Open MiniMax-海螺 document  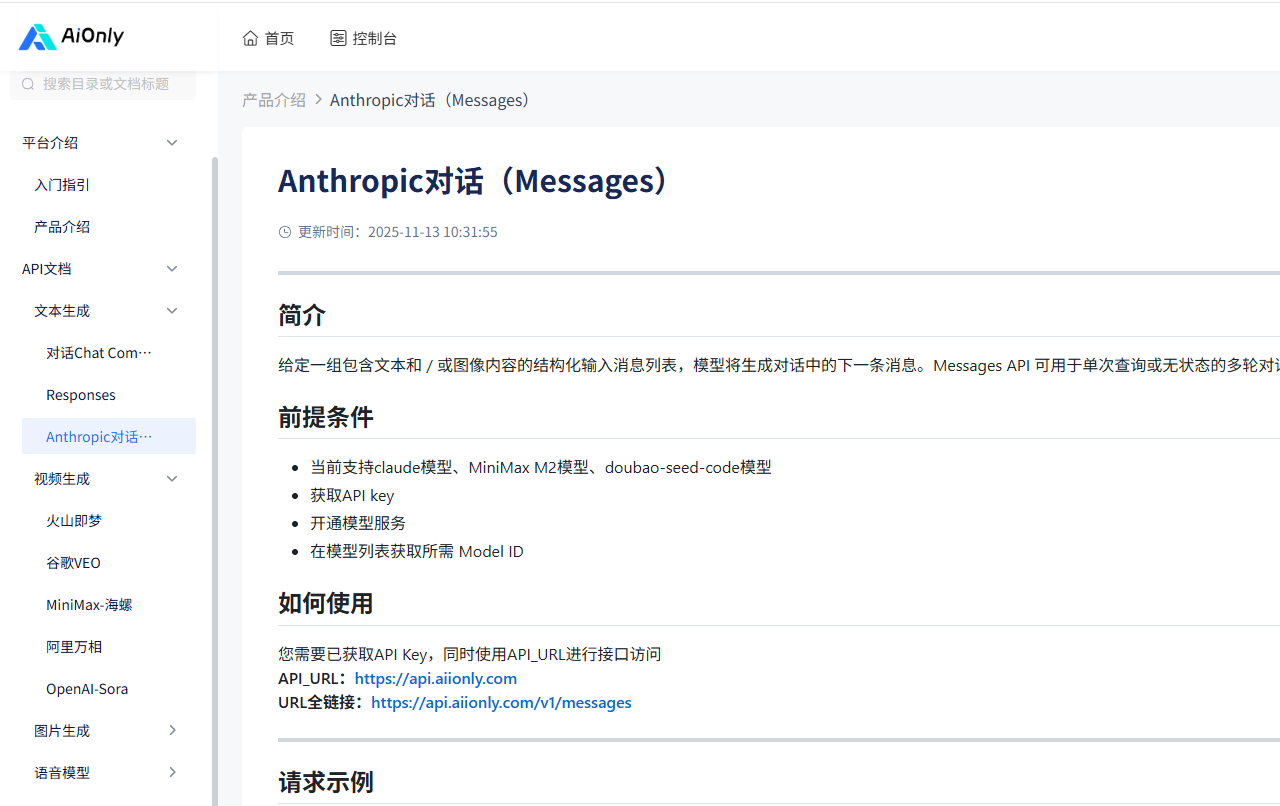[89, 605]
